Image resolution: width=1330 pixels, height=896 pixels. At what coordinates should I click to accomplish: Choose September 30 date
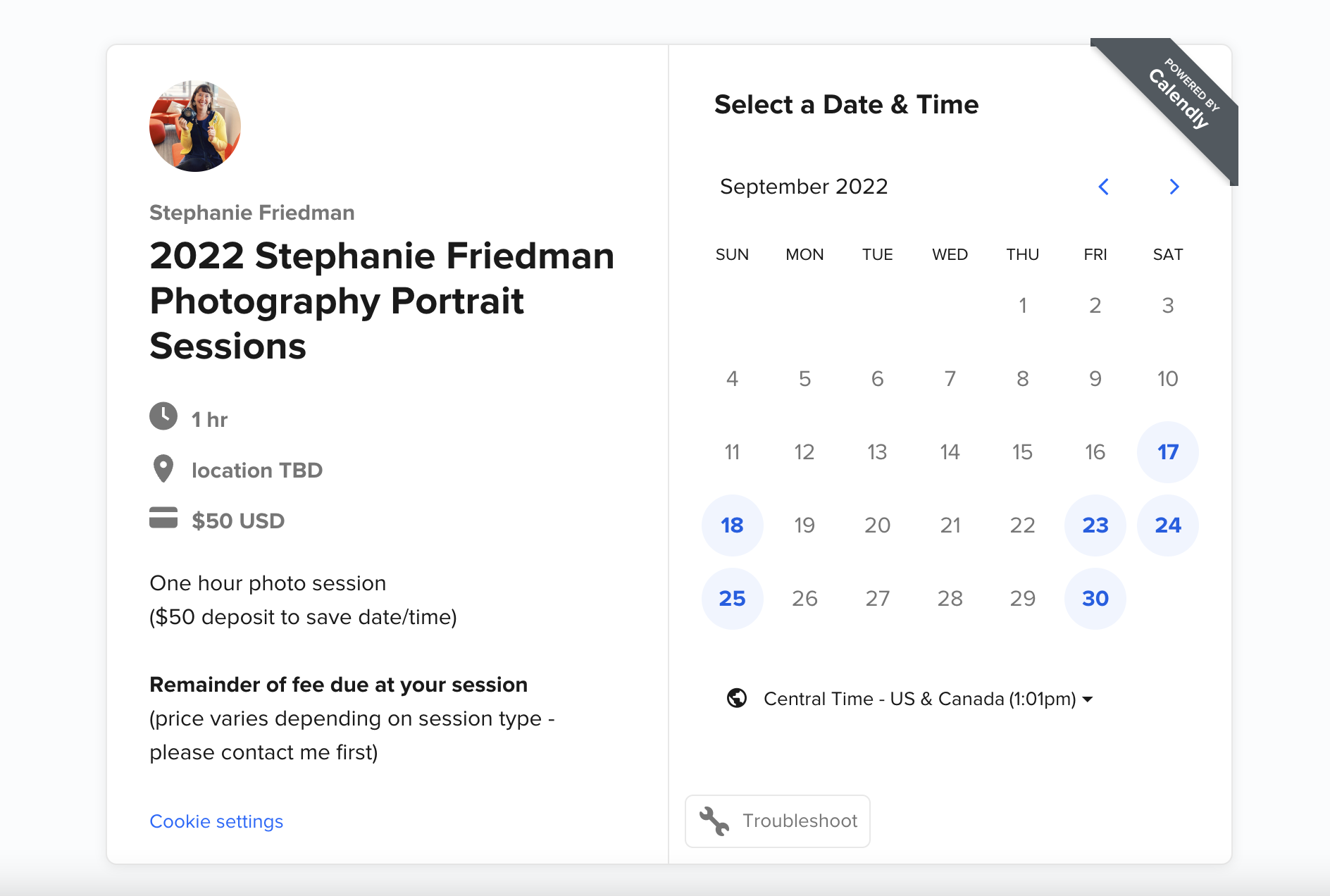coord(1095,599)
